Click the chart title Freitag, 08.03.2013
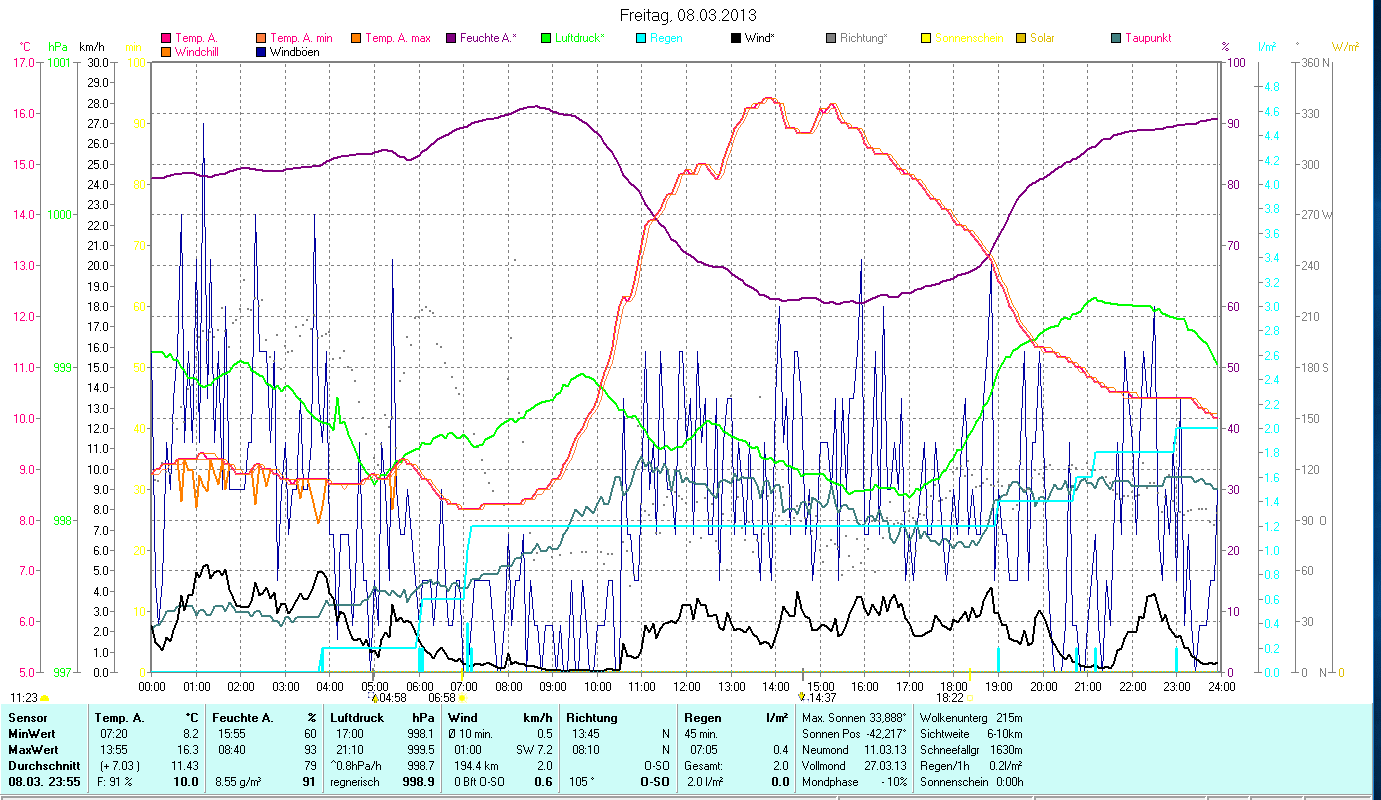This screenshot has width=1381, height=800. pyautogui.click(x=688, y=15)
